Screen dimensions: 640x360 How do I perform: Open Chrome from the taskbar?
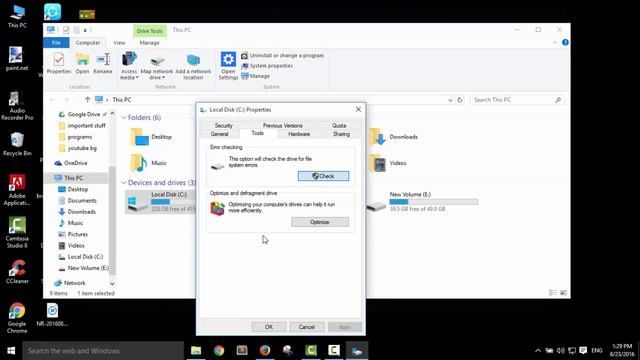[x=219, y=351]
